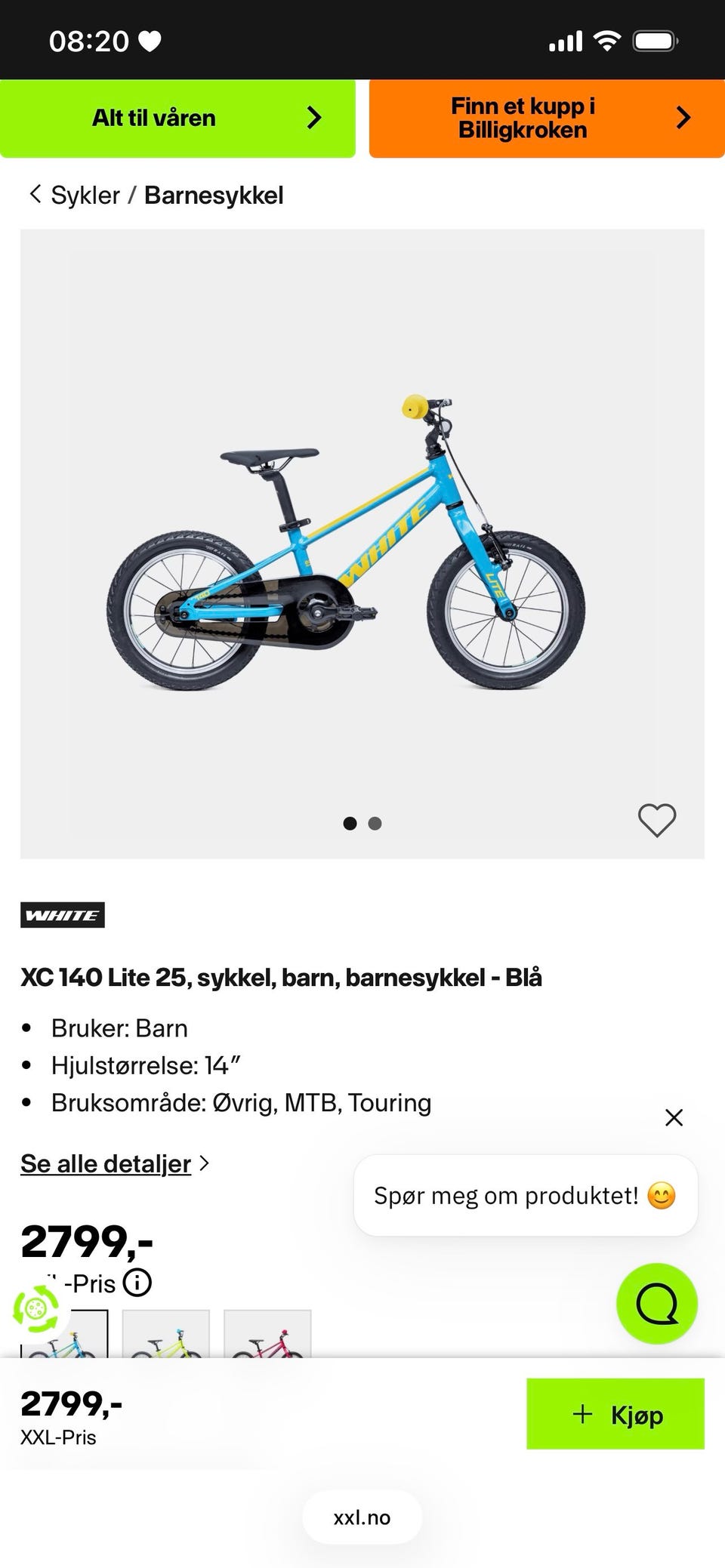Choose the red bike color variant
This screenshot has height=1568, width=725.
point(267,1335)
